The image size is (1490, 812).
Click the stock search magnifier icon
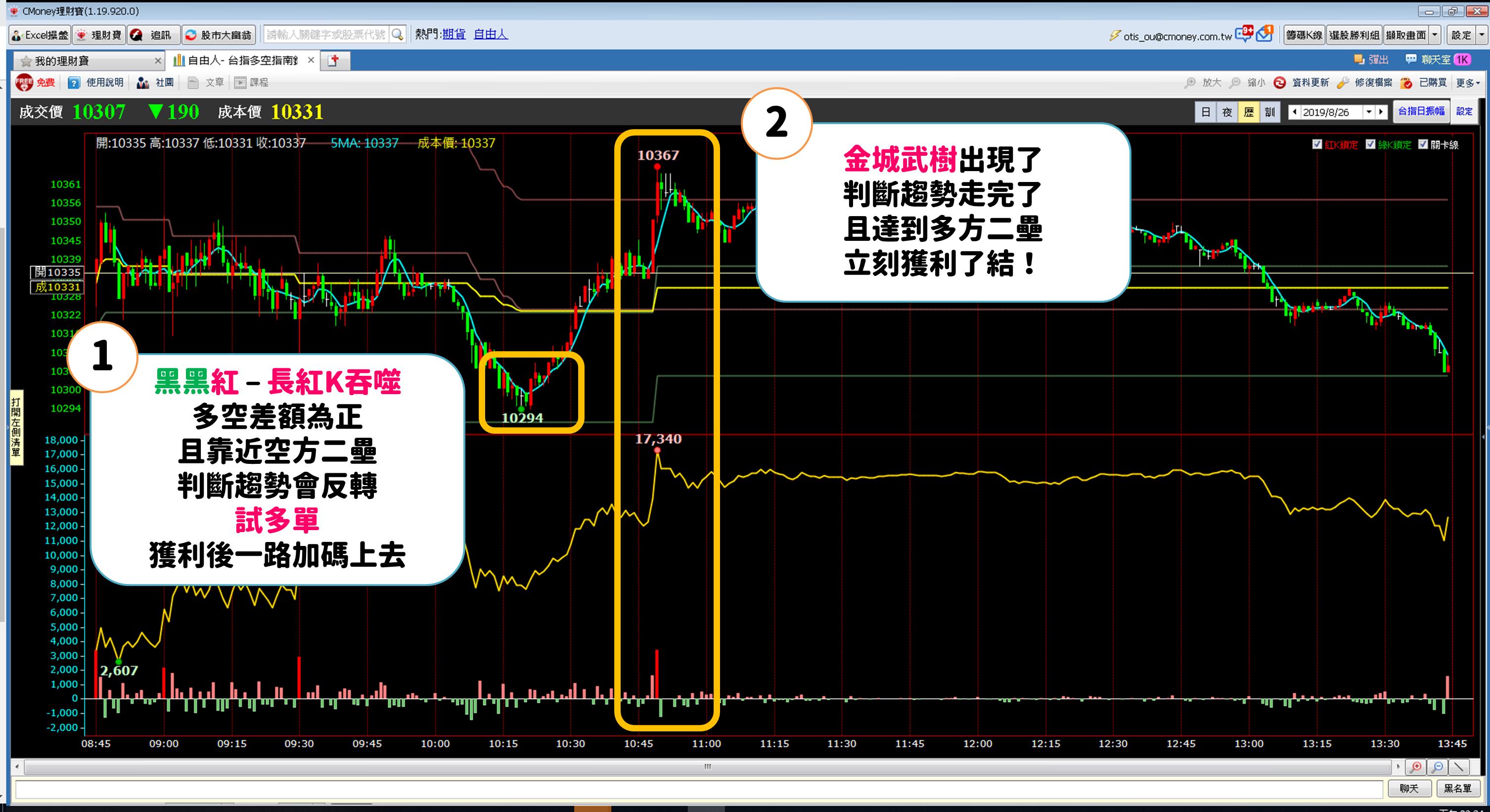[397, 34]
